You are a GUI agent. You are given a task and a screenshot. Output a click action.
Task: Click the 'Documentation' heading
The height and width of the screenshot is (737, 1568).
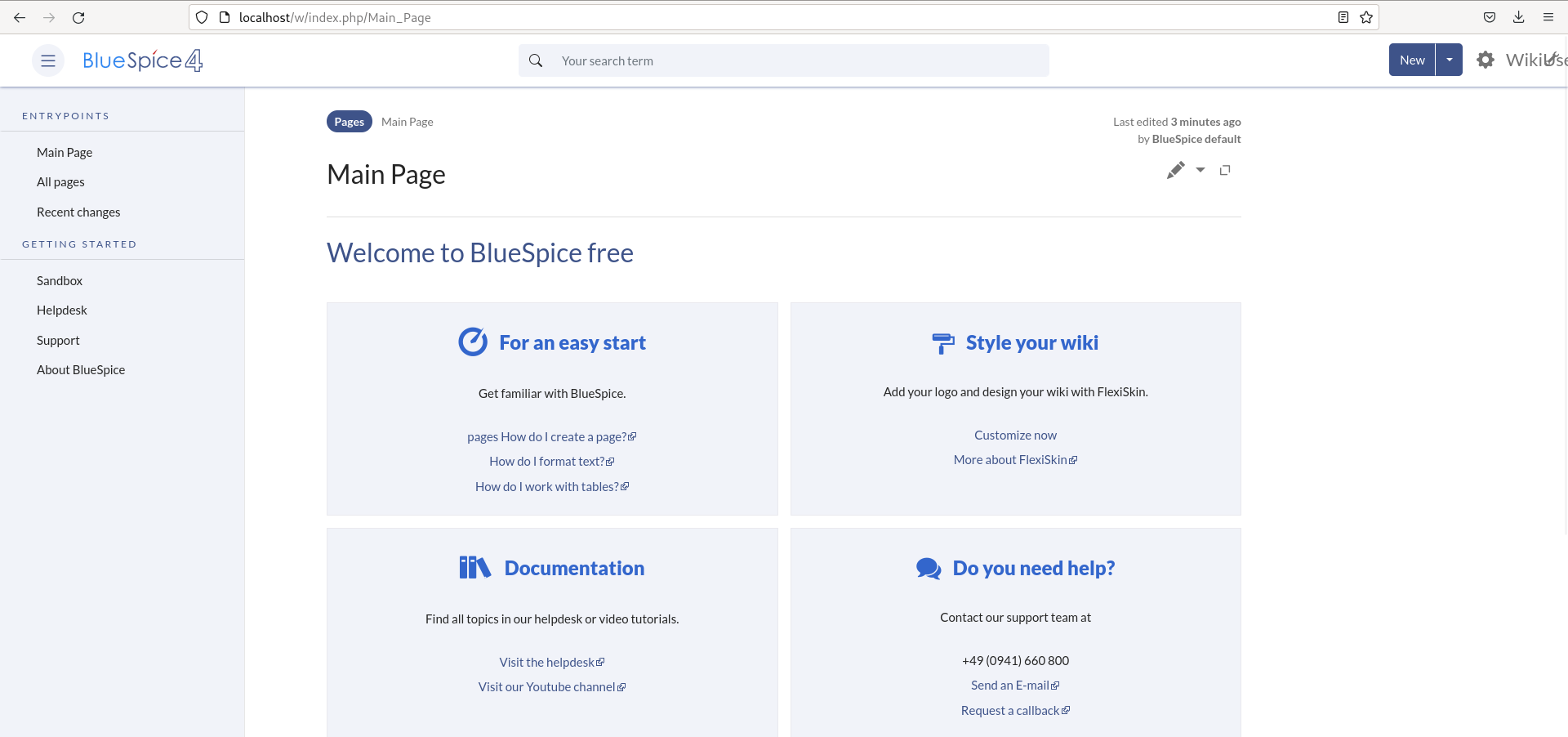click(x=574, y=569)
